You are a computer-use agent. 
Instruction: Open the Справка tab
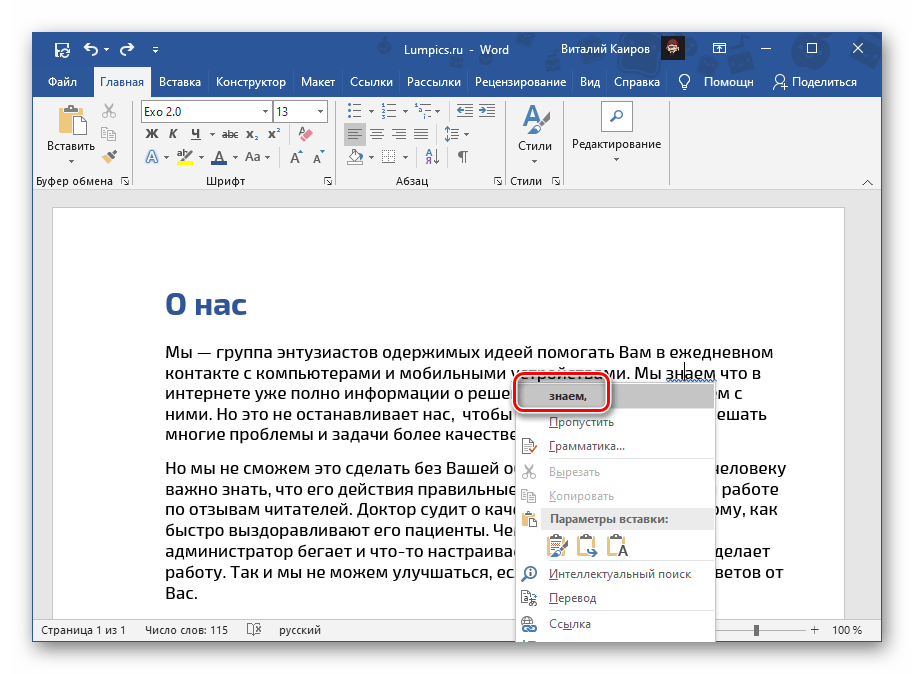click(x=637, y=82)
